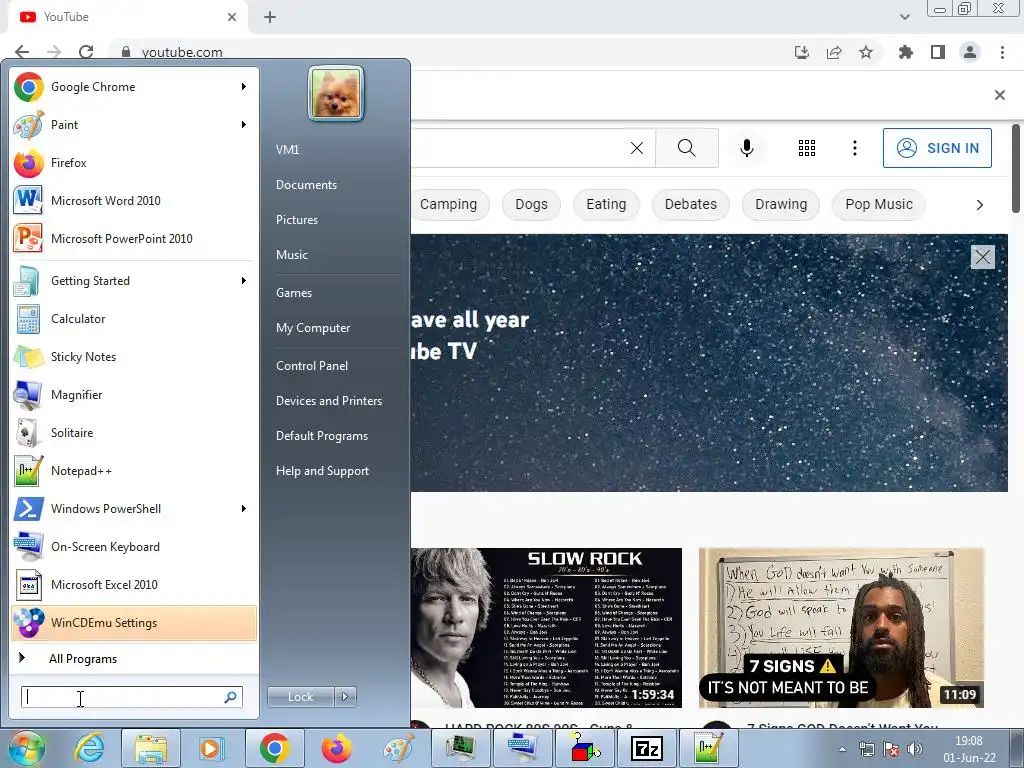The height and width of the screenshot is (768, 1024).
Task: Open Pictures library link
Action: pos(296,220)
